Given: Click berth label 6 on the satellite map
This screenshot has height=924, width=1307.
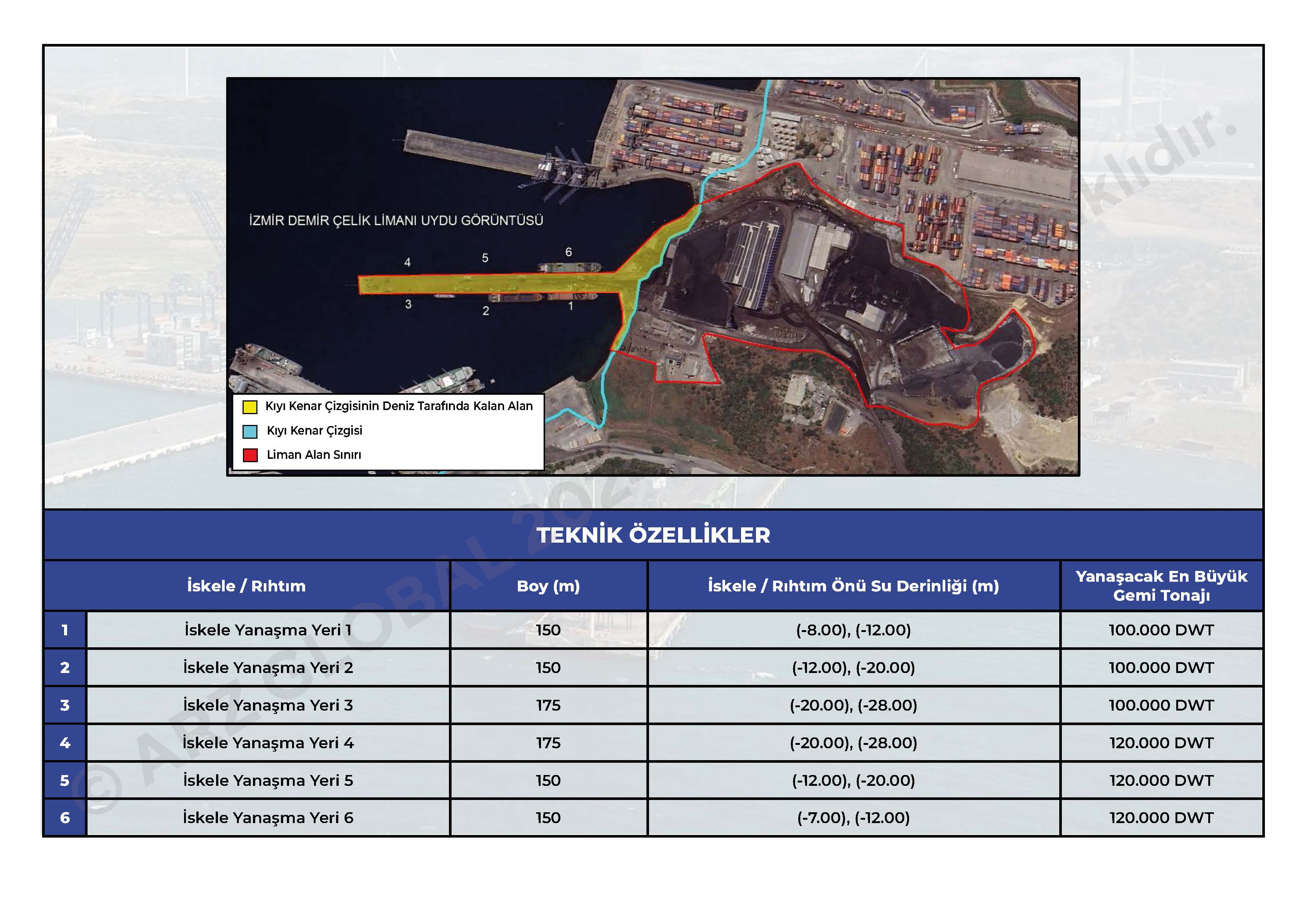Looking at the screenshot, I should (568, 252).
